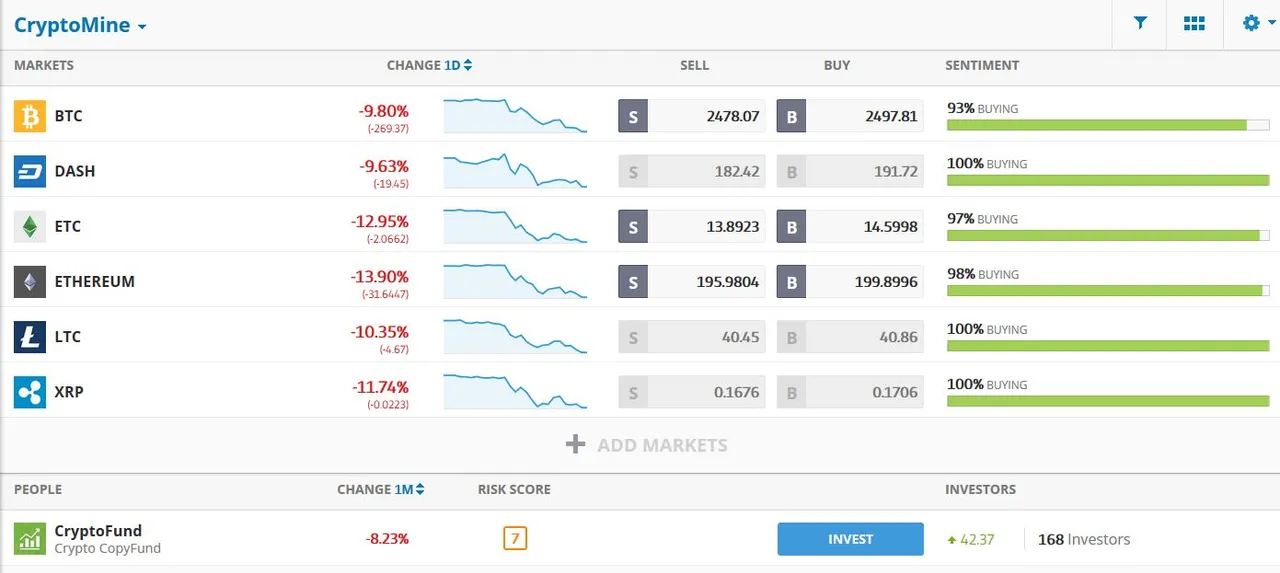The width and height of the screenshot is (1280, 573).
Task: Click the ETC price sparkline chart
Action: point(515,226)
